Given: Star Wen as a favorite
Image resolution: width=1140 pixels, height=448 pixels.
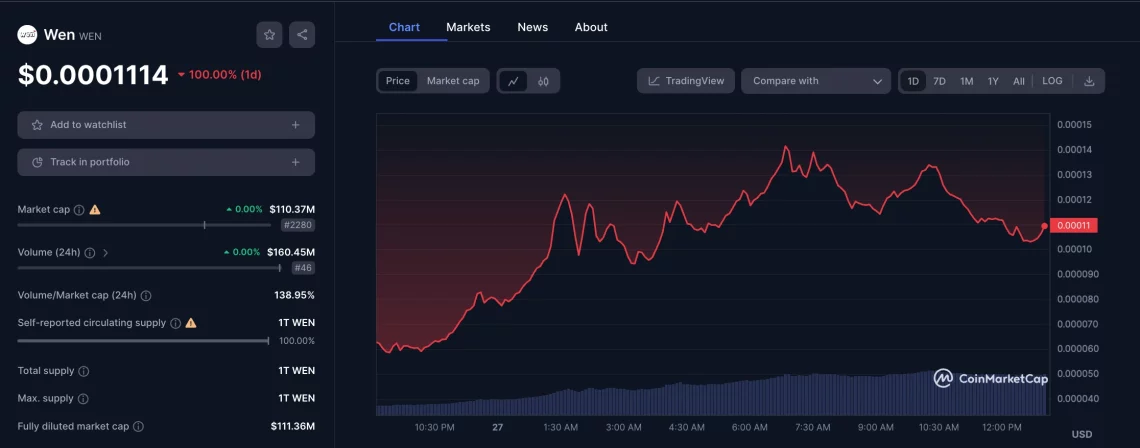Looking at the screenshot, I should tap(270, 34).
